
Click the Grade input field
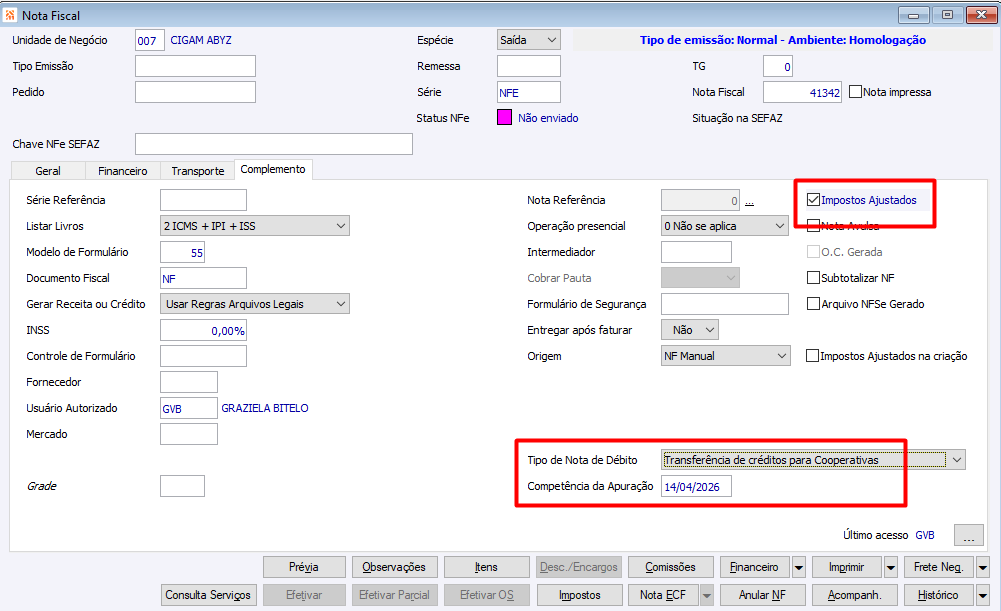182,486
